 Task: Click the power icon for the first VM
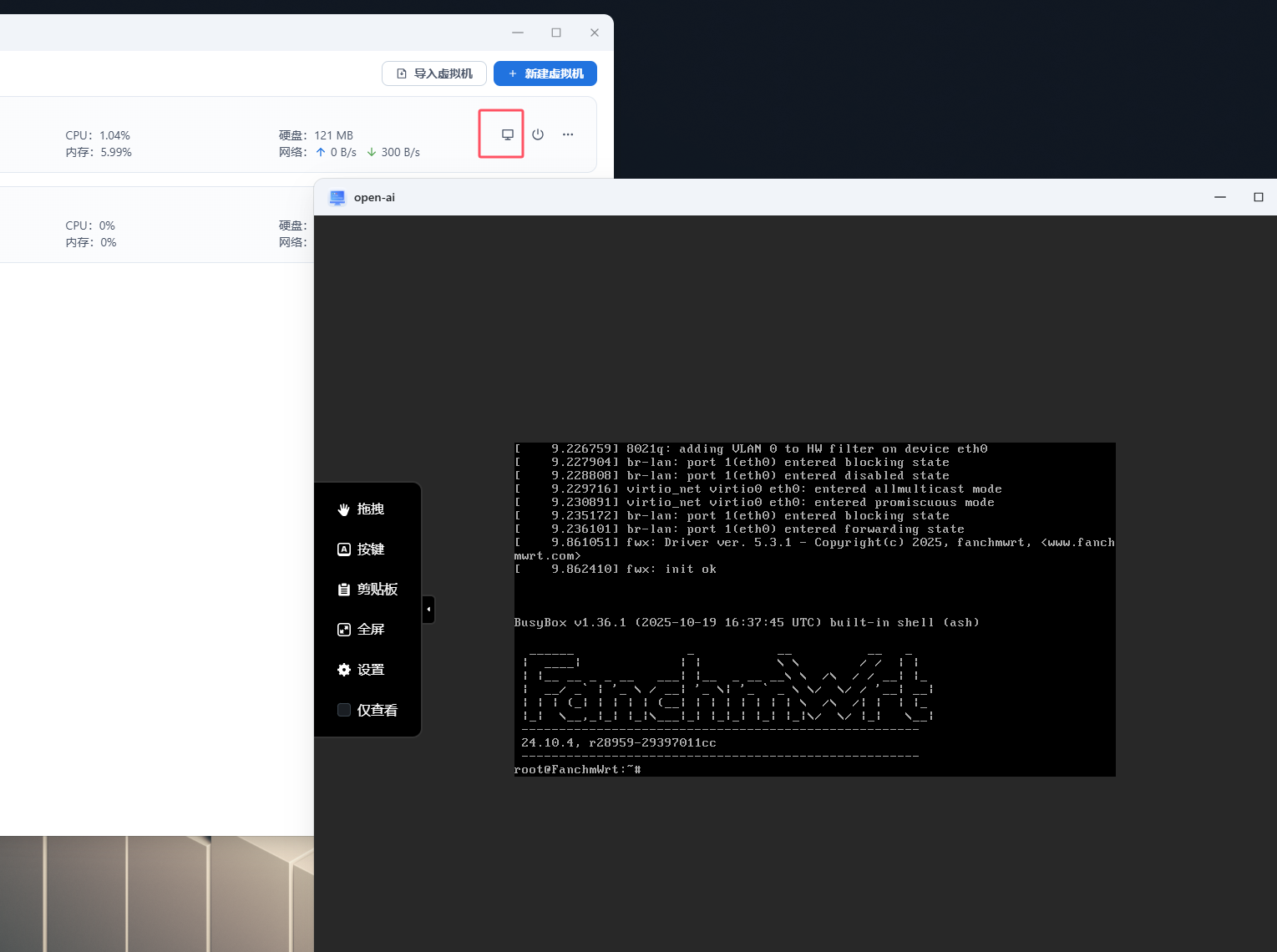point(538,134)
